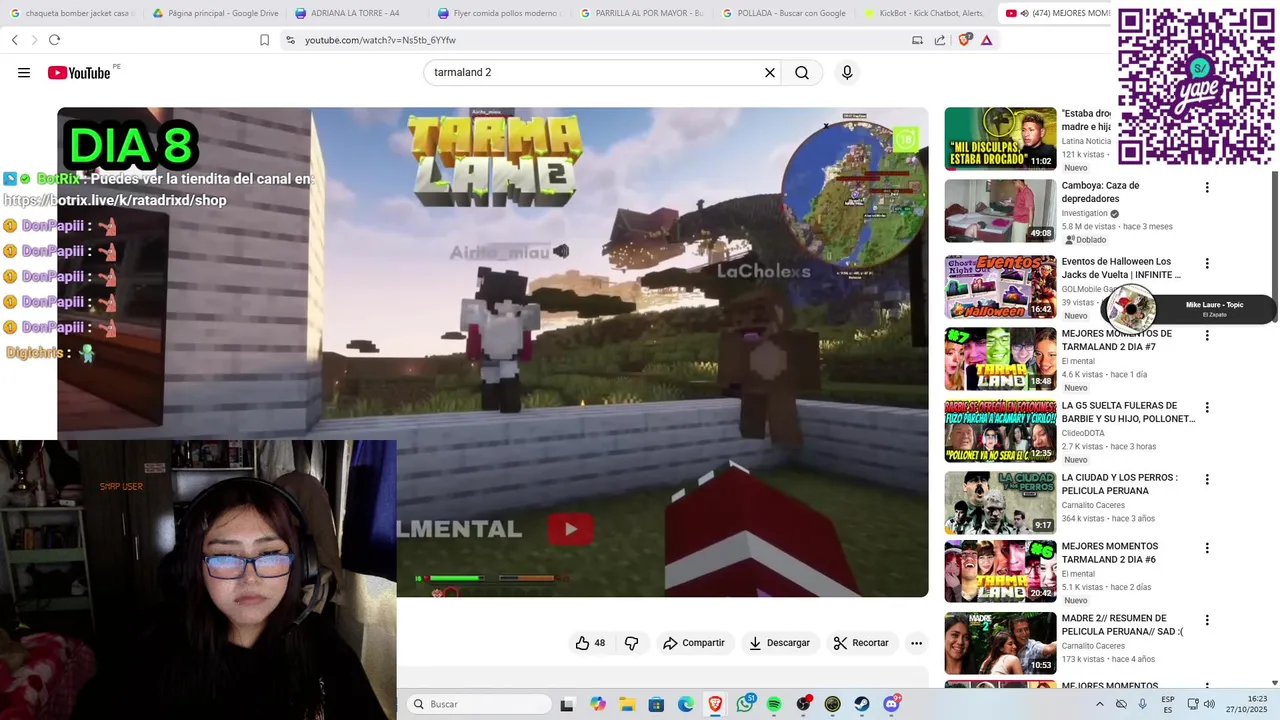Switch to 'POLLADA - Buscar con Google' tab

click(x=783, y=13)
